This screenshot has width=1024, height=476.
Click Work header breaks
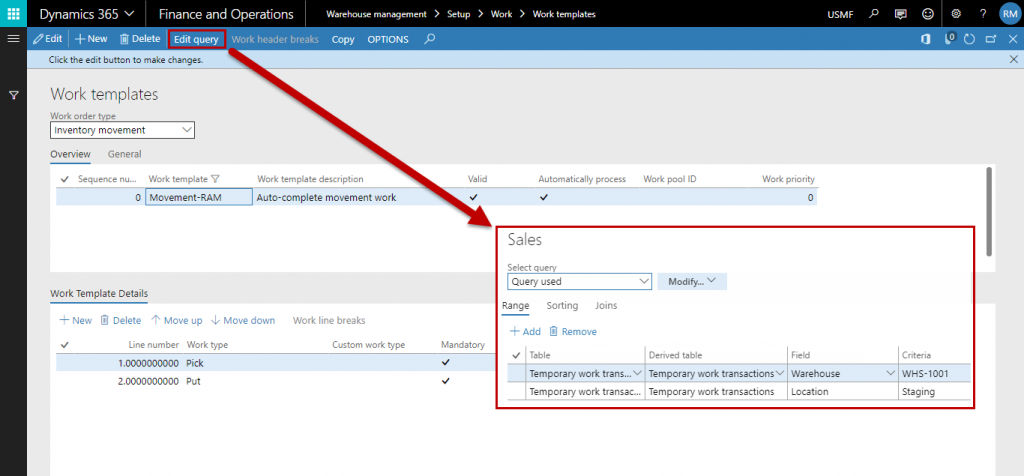click(x=275, y=39)
